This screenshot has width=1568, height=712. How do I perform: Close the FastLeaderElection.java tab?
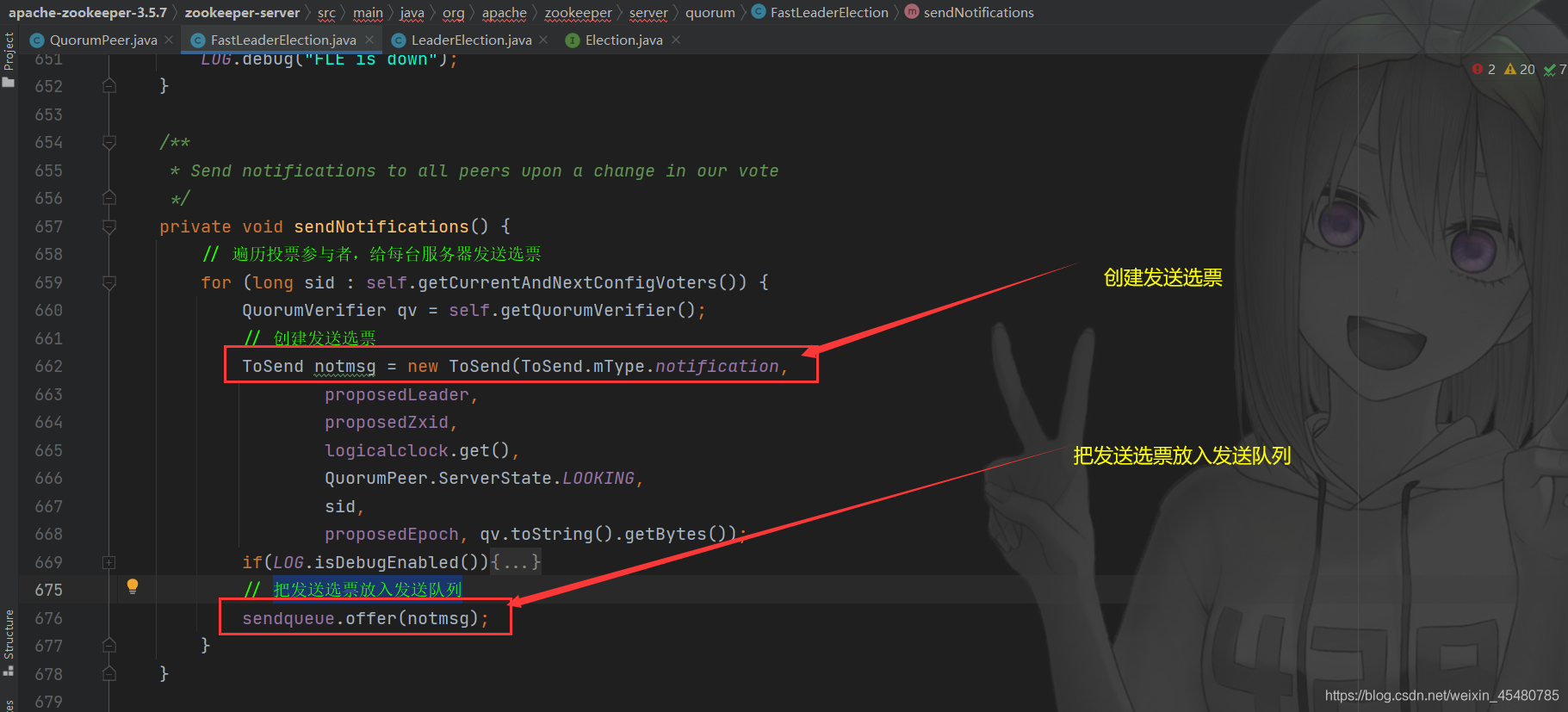pyautogui.click(x=369, y=40)
